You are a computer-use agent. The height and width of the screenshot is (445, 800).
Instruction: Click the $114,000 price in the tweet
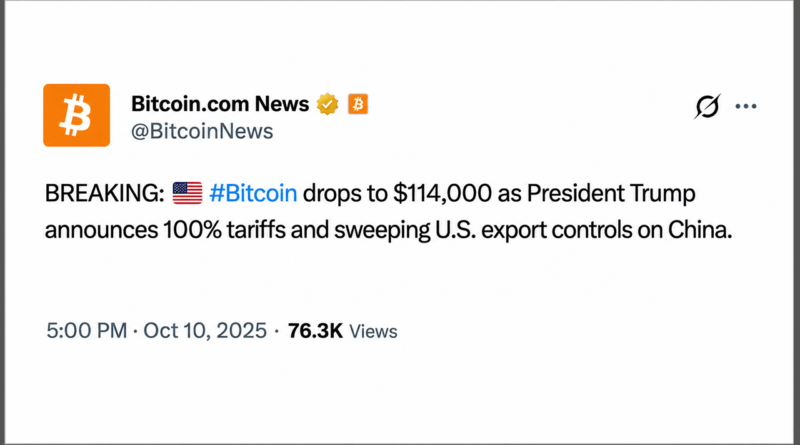tap(442, 193)
